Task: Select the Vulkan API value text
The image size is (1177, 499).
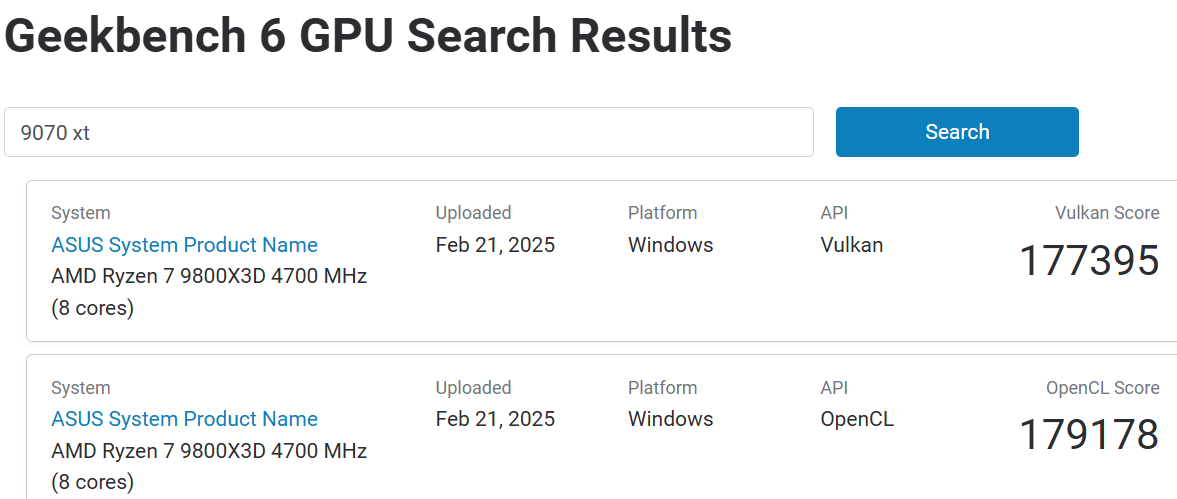Action: tap(851, 245)
